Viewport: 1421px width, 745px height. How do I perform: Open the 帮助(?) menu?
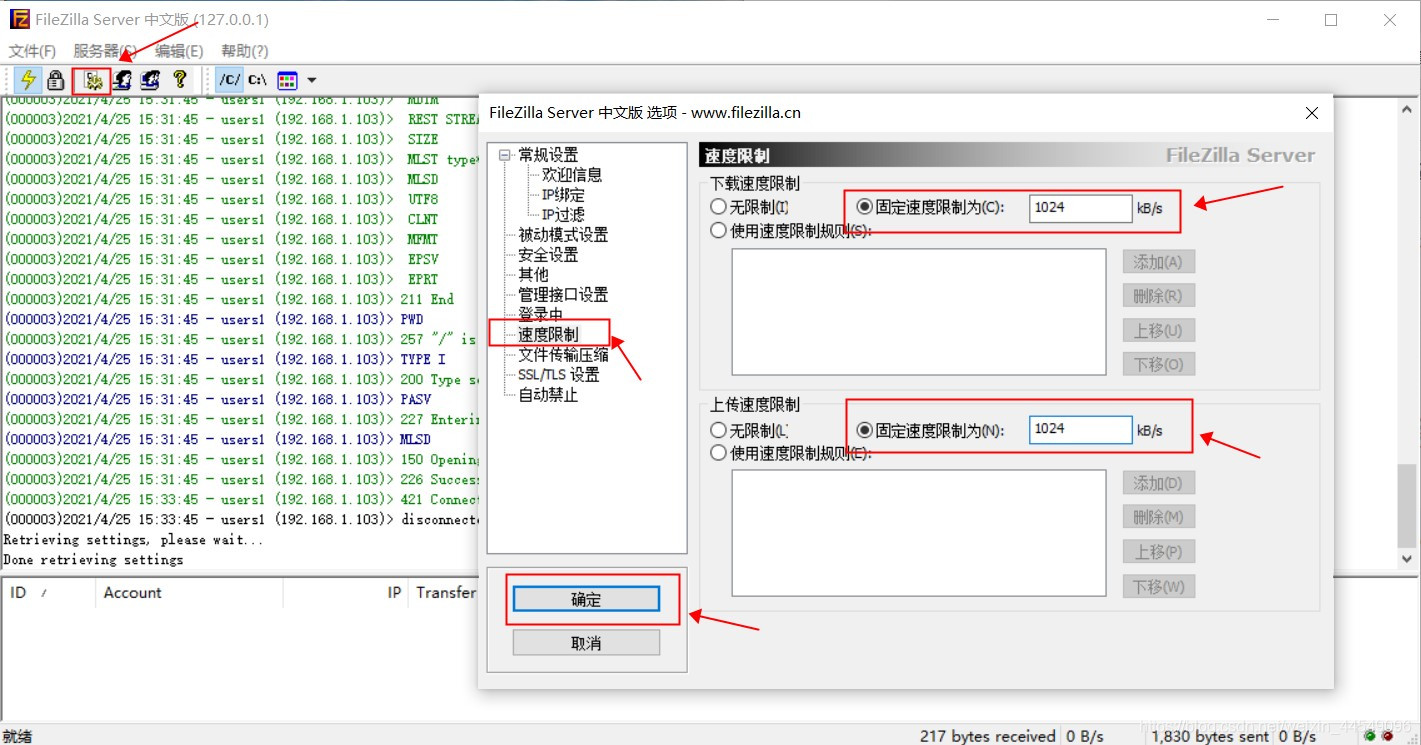245,51
